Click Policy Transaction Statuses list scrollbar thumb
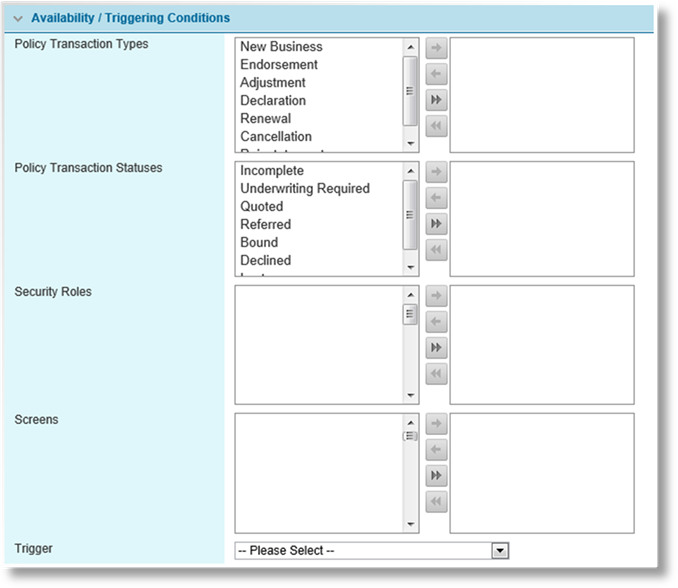 coord(410,215)
